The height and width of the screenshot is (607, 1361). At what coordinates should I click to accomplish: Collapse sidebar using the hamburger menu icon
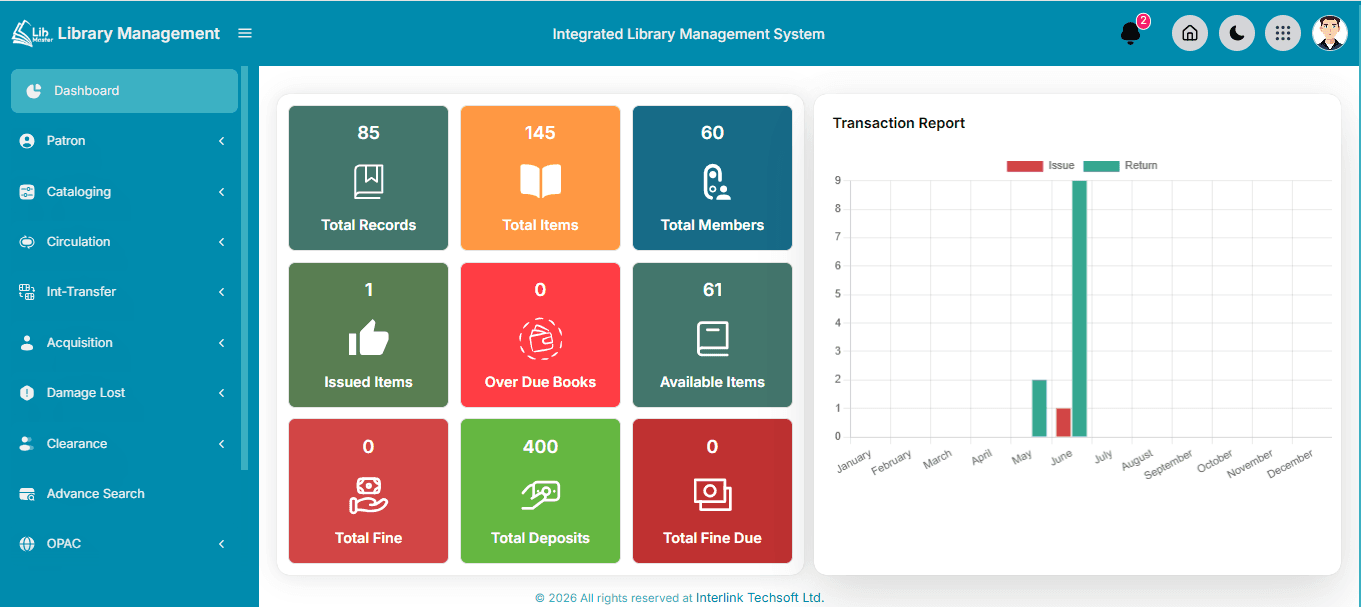click(245, 33)
